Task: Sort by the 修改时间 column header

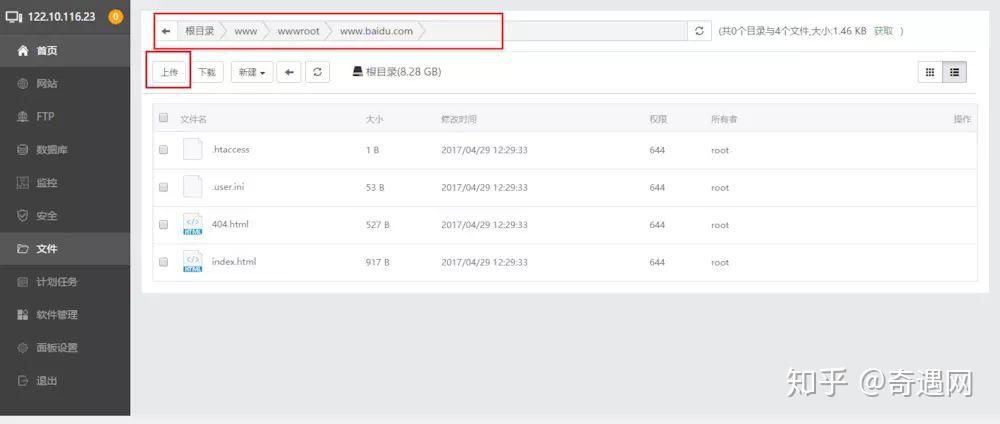Action: (459, 119)
